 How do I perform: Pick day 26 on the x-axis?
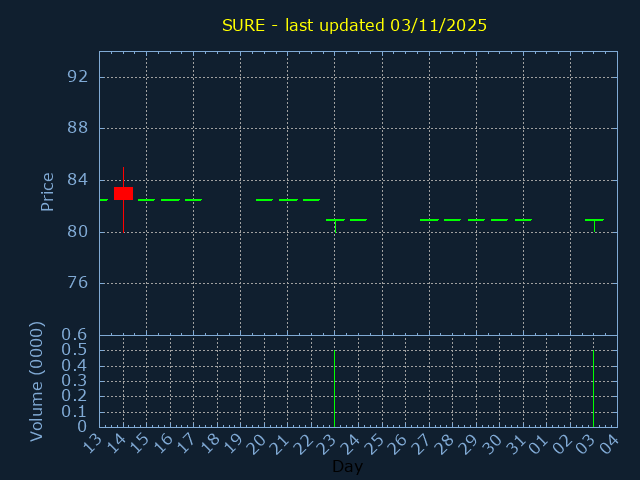coord(400,443)
